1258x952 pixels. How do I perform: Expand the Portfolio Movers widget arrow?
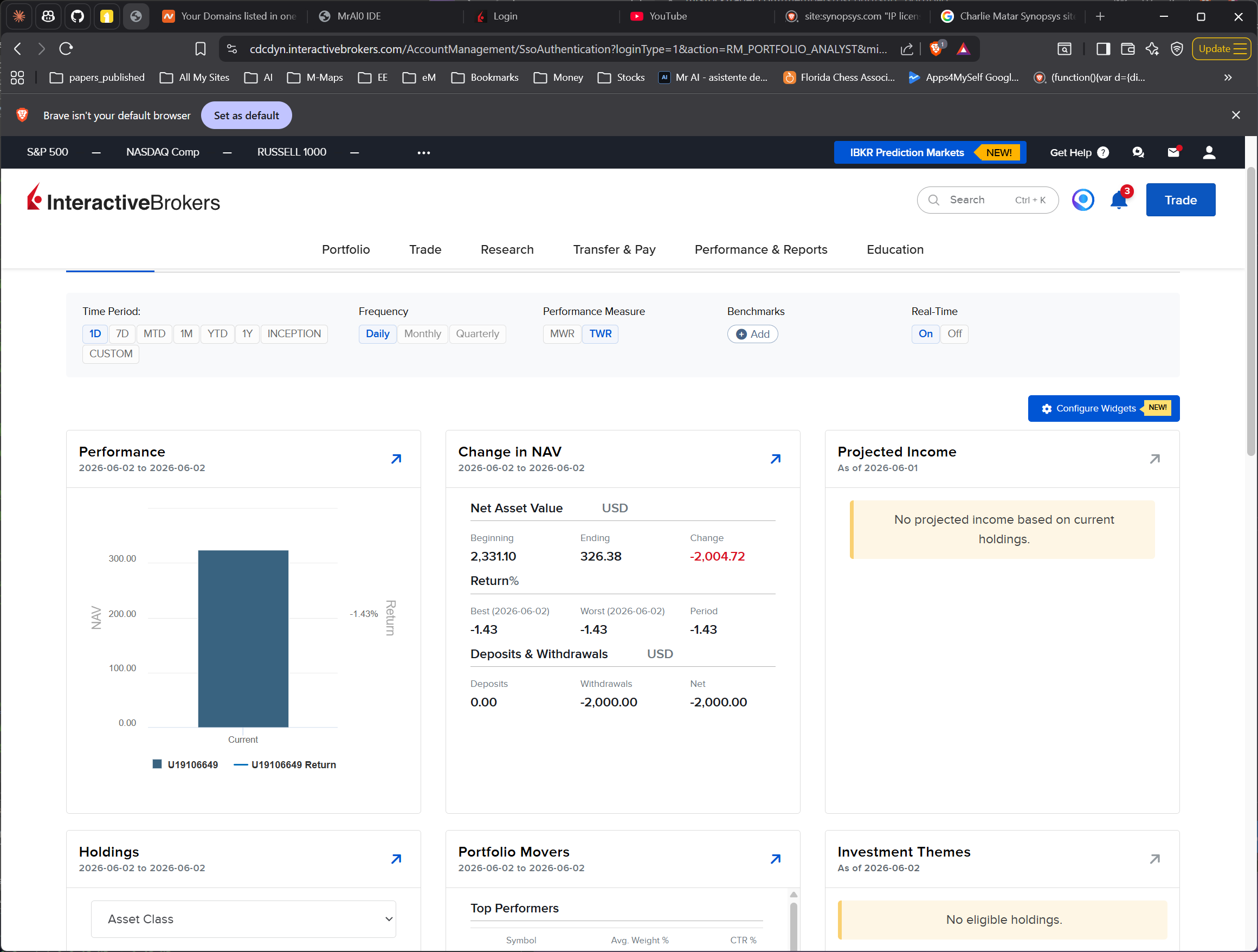pos(776,859)
